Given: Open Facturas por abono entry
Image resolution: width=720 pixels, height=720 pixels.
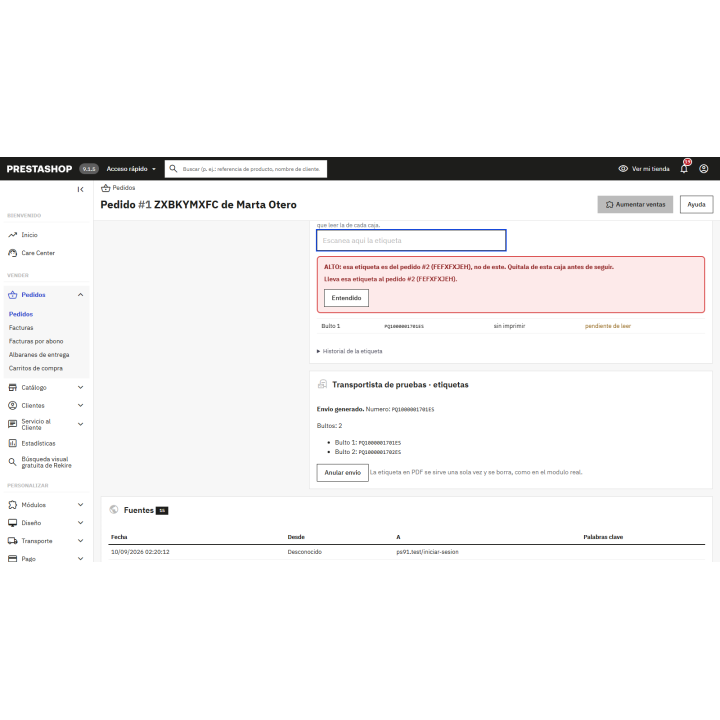Looking at the screenshot, I should click(36, 341).
